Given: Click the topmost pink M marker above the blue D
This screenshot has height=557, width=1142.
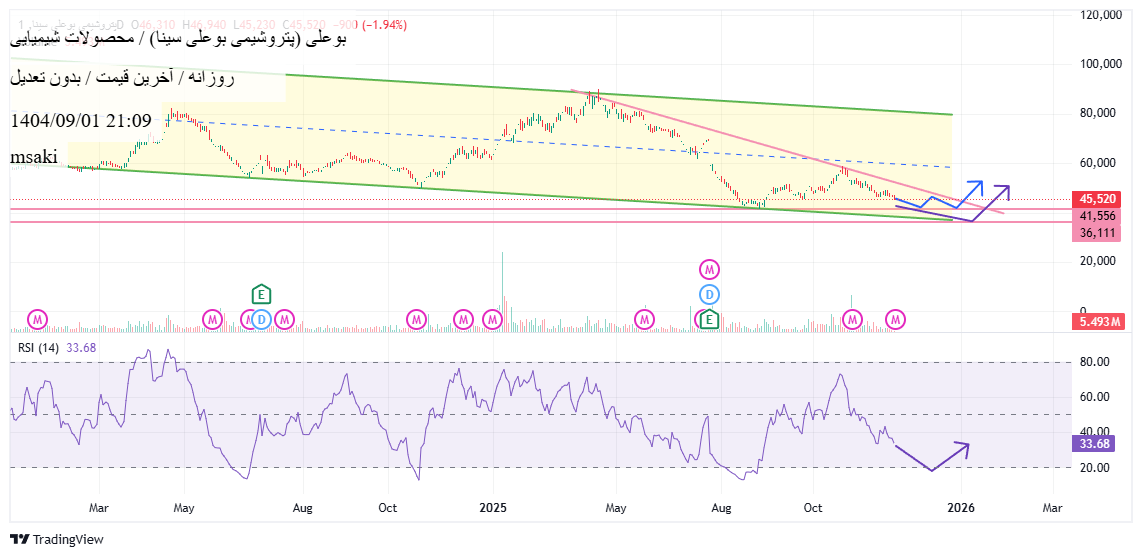Looking at the screenshot, I should click(x=709, y=269).
